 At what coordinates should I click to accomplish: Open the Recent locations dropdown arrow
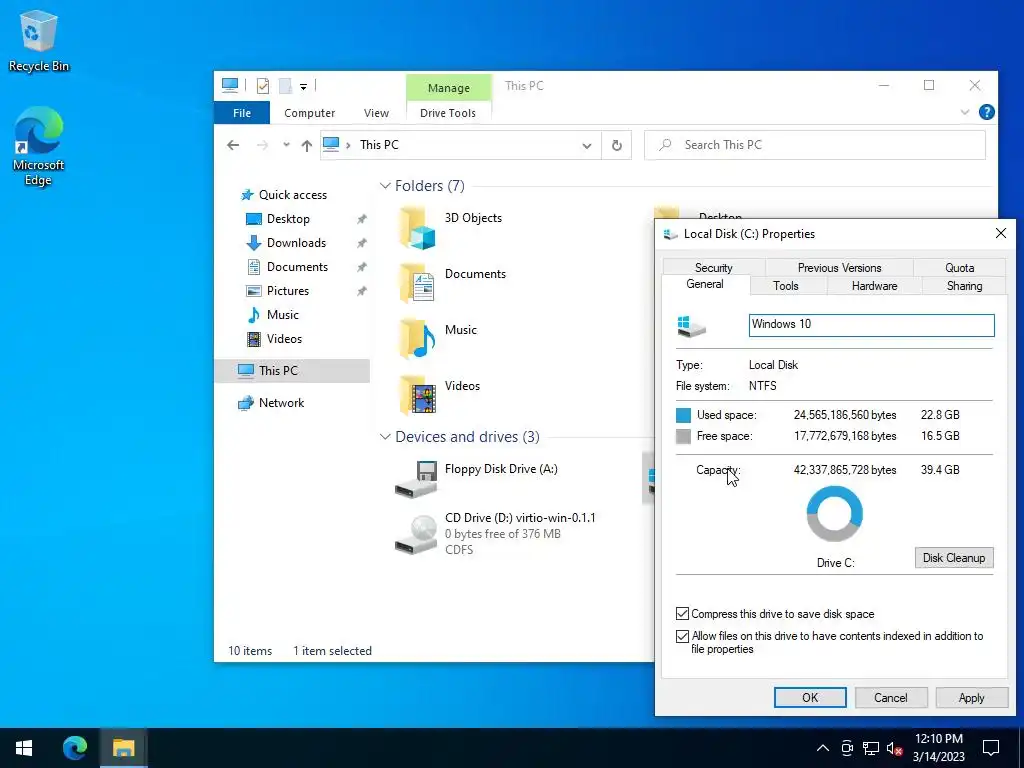click(x=286, y=145)
